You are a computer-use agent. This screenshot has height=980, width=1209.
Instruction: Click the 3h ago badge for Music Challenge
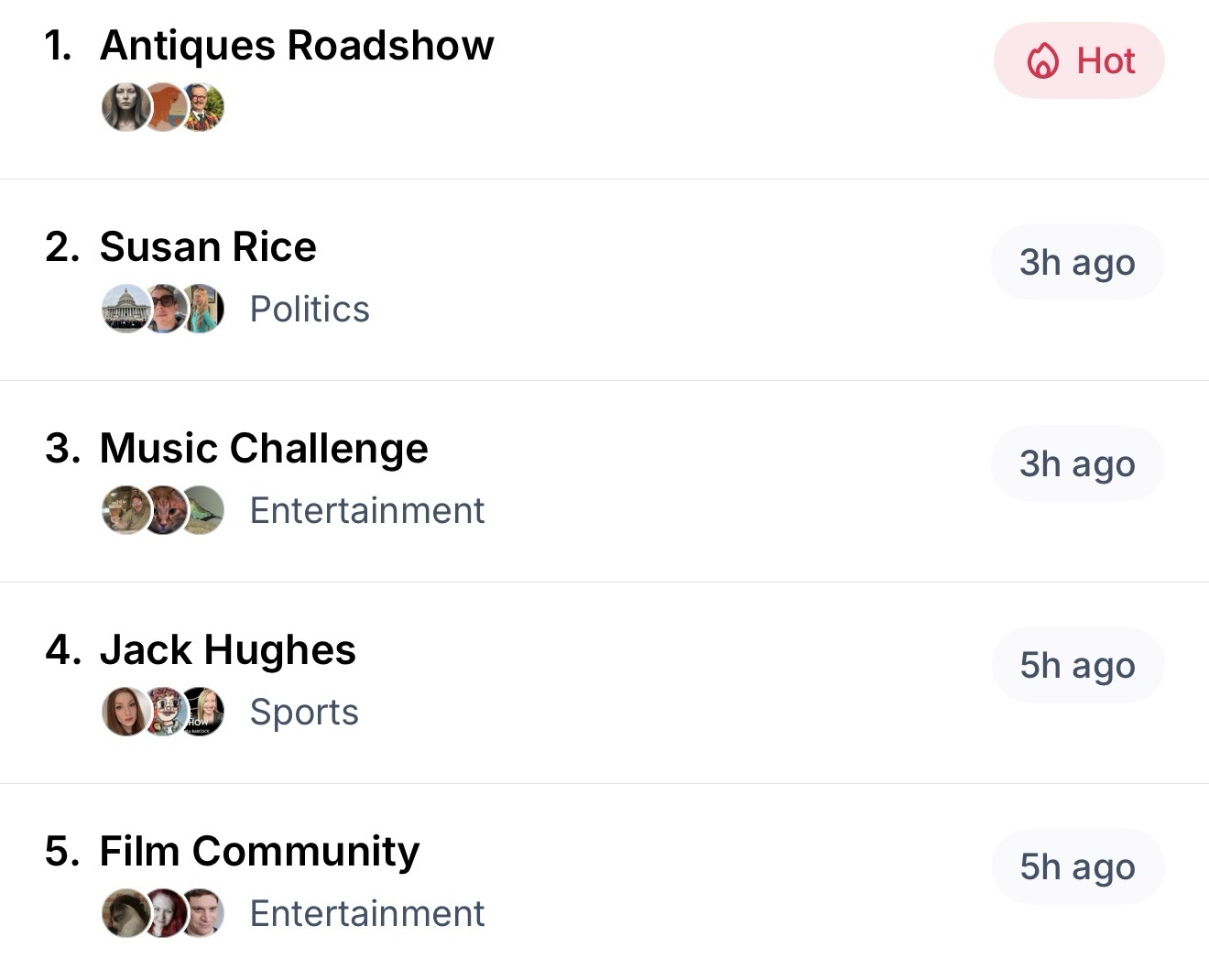[x=1077, y=464]
